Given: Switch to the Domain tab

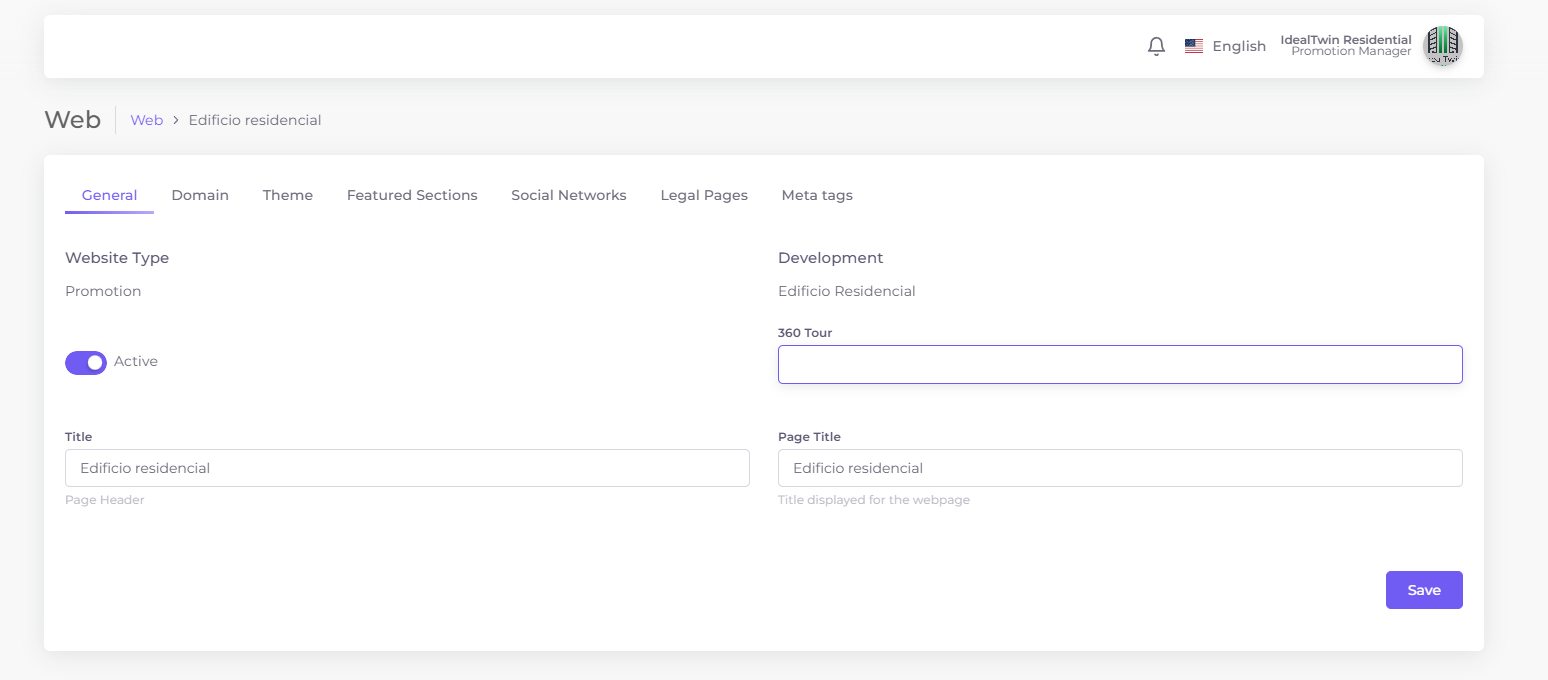Looking at the screenshot, I should coord(200,195).
